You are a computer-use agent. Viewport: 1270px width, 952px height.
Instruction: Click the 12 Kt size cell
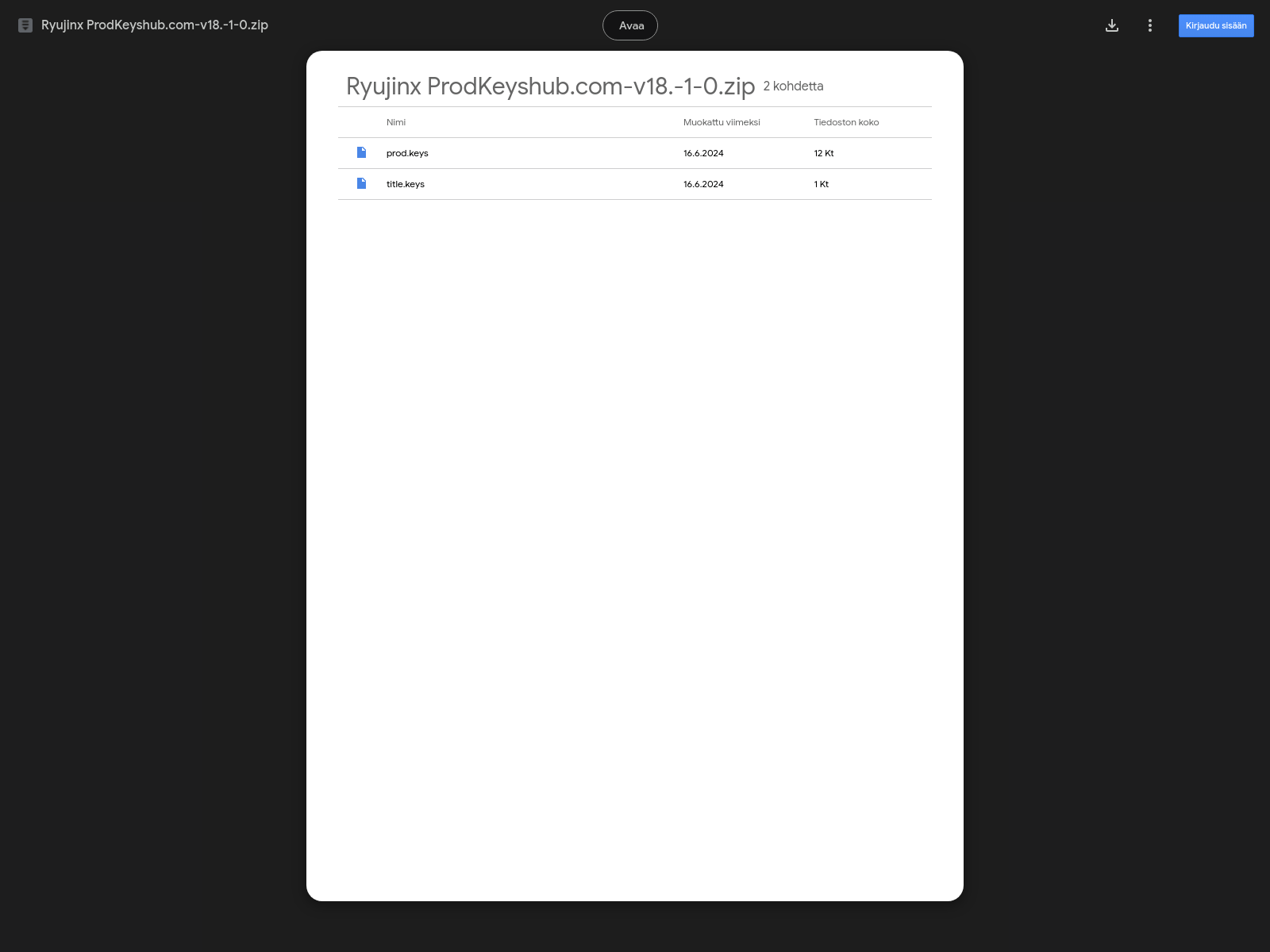tap(824, 153)
